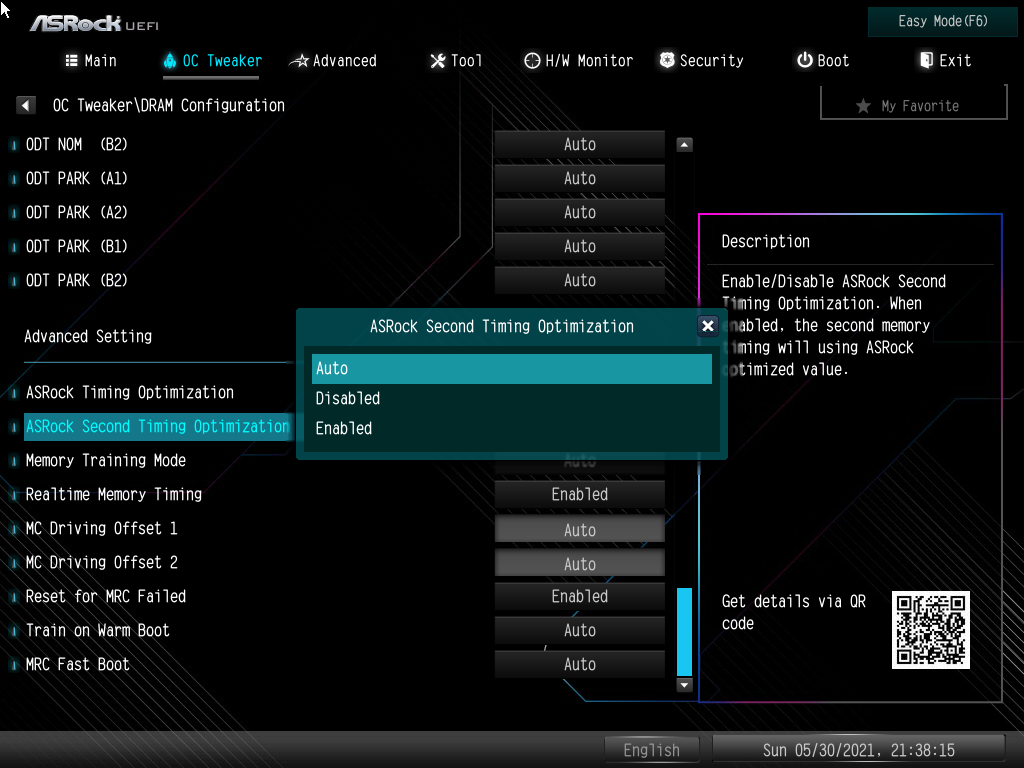Select MC Driving Offset 1 setting
1024x768 pixels.
(101, 528)
